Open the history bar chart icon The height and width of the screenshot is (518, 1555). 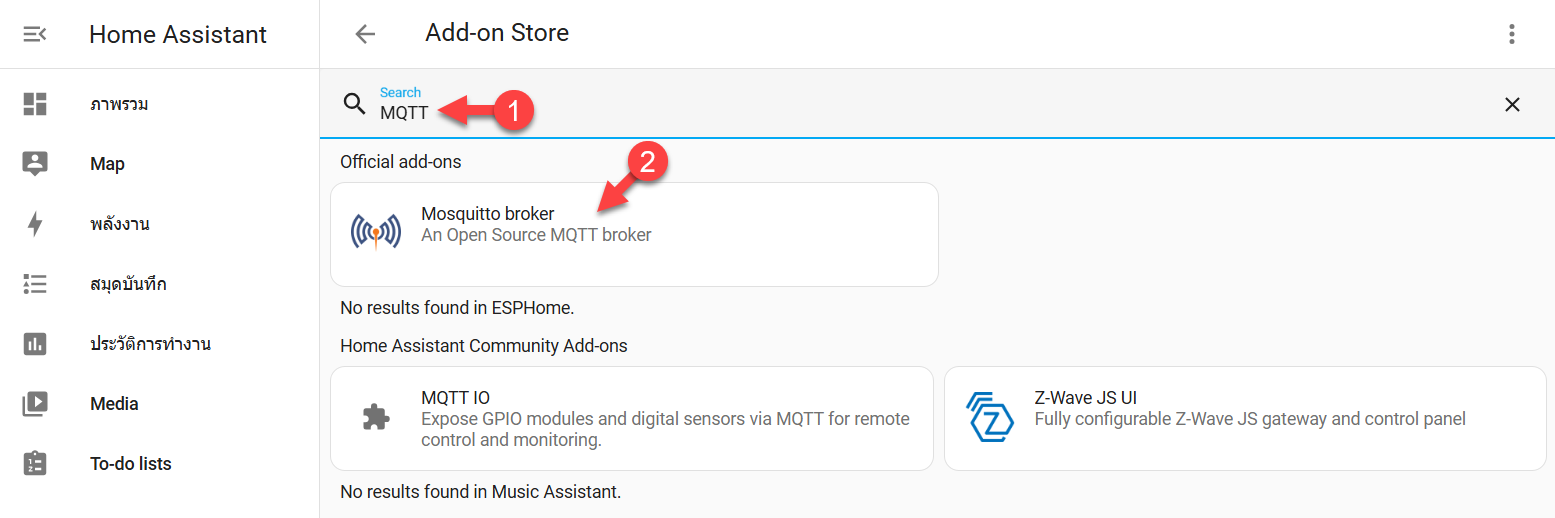(x=35, y=344)
